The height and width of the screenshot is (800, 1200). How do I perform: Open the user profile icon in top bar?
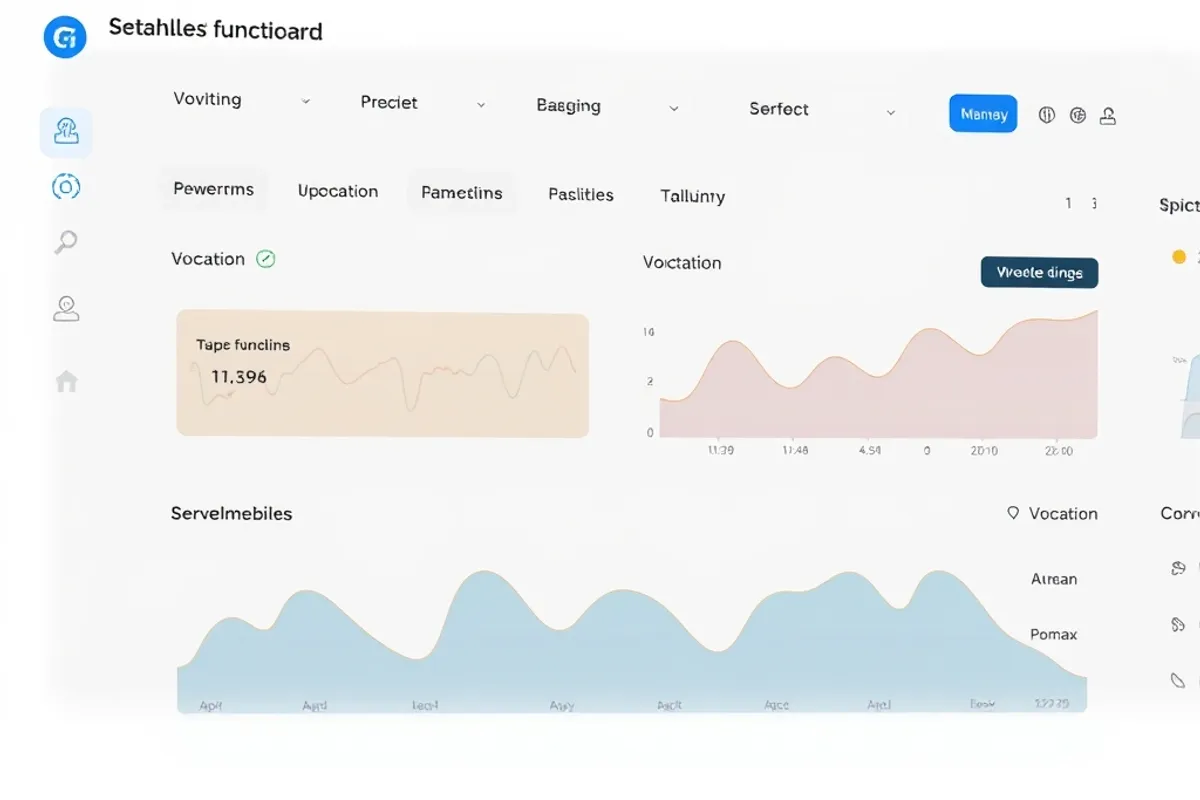(x=1107, y=116)
